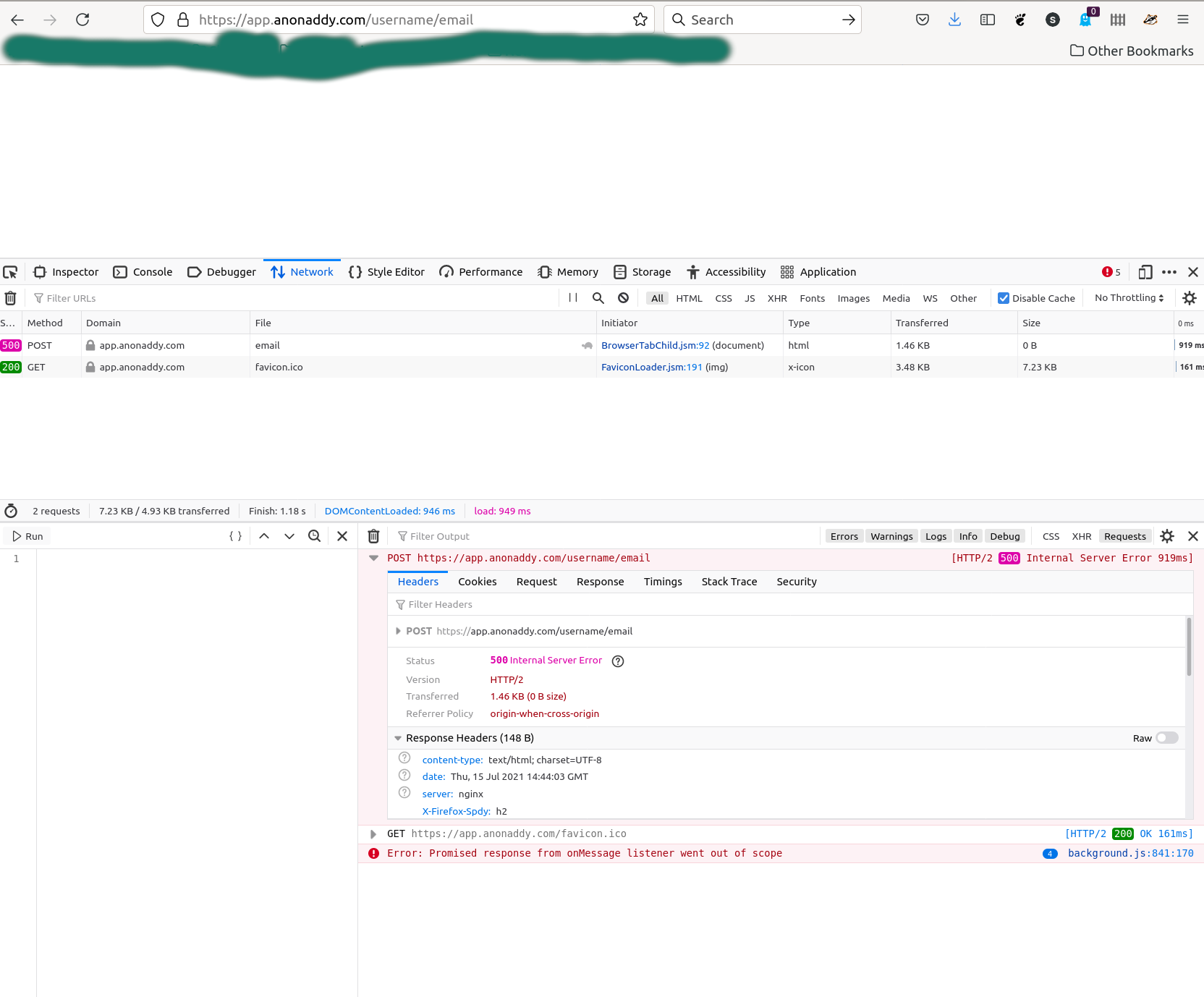Screen dimensions: 1204x997
Task: Expand the GET favicon.ico request entry
Action: (373, 833)
